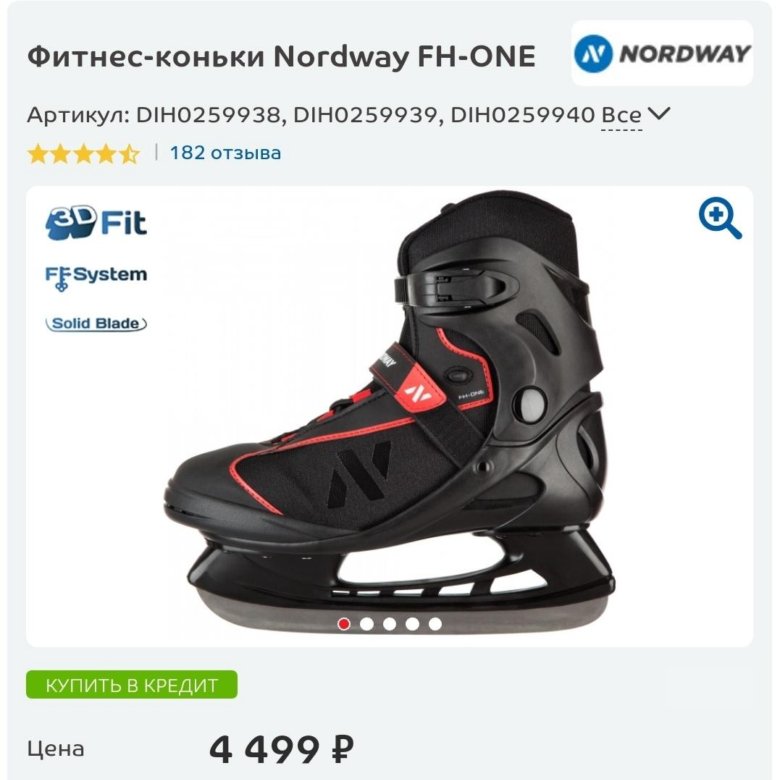The height and width of the screenshot is (780, 780).
Task: Select the fifth image carousel dot
Action: coord(435,624)
